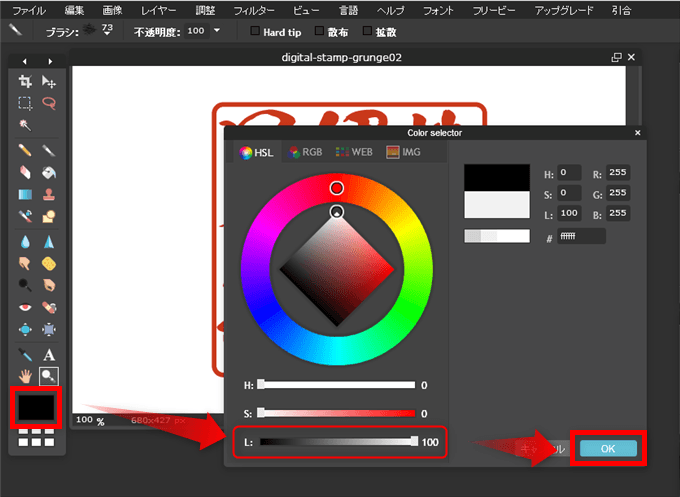
Task: Select the Clone Stamp tool
Action: (x=49, y=194)
